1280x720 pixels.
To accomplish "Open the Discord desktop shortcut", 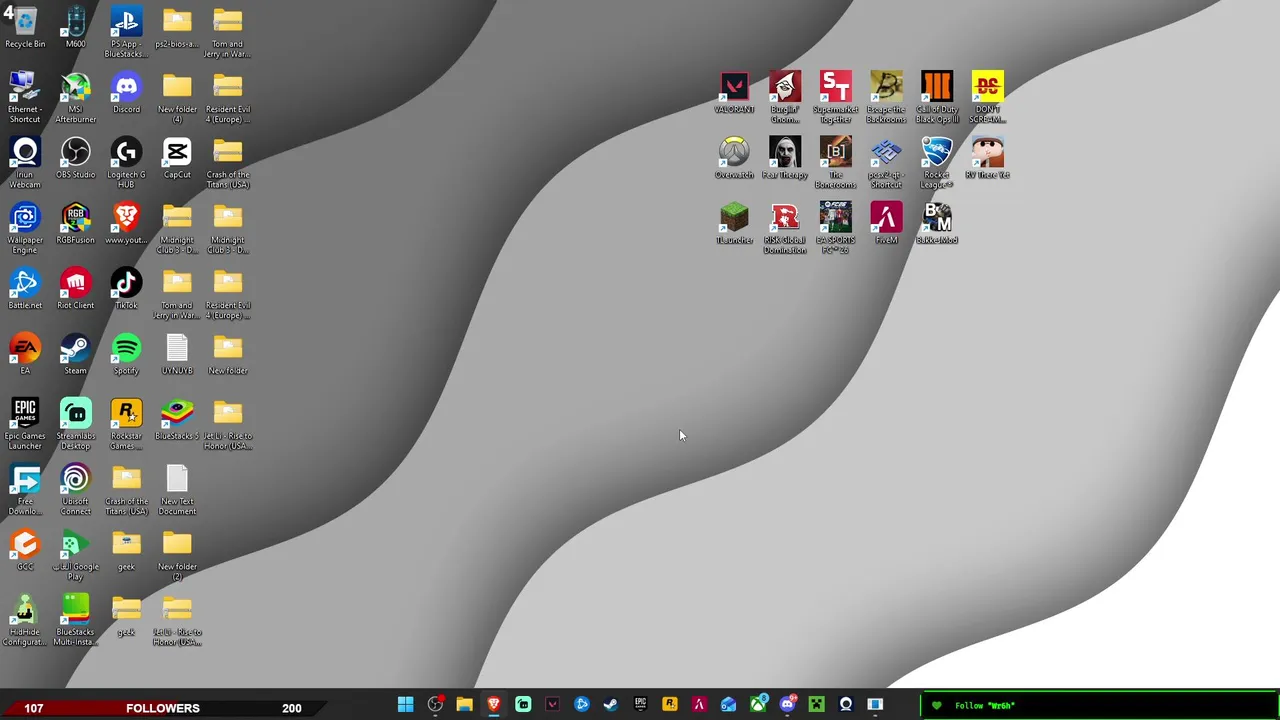I will pyautogui.click(x=126, y=93).
